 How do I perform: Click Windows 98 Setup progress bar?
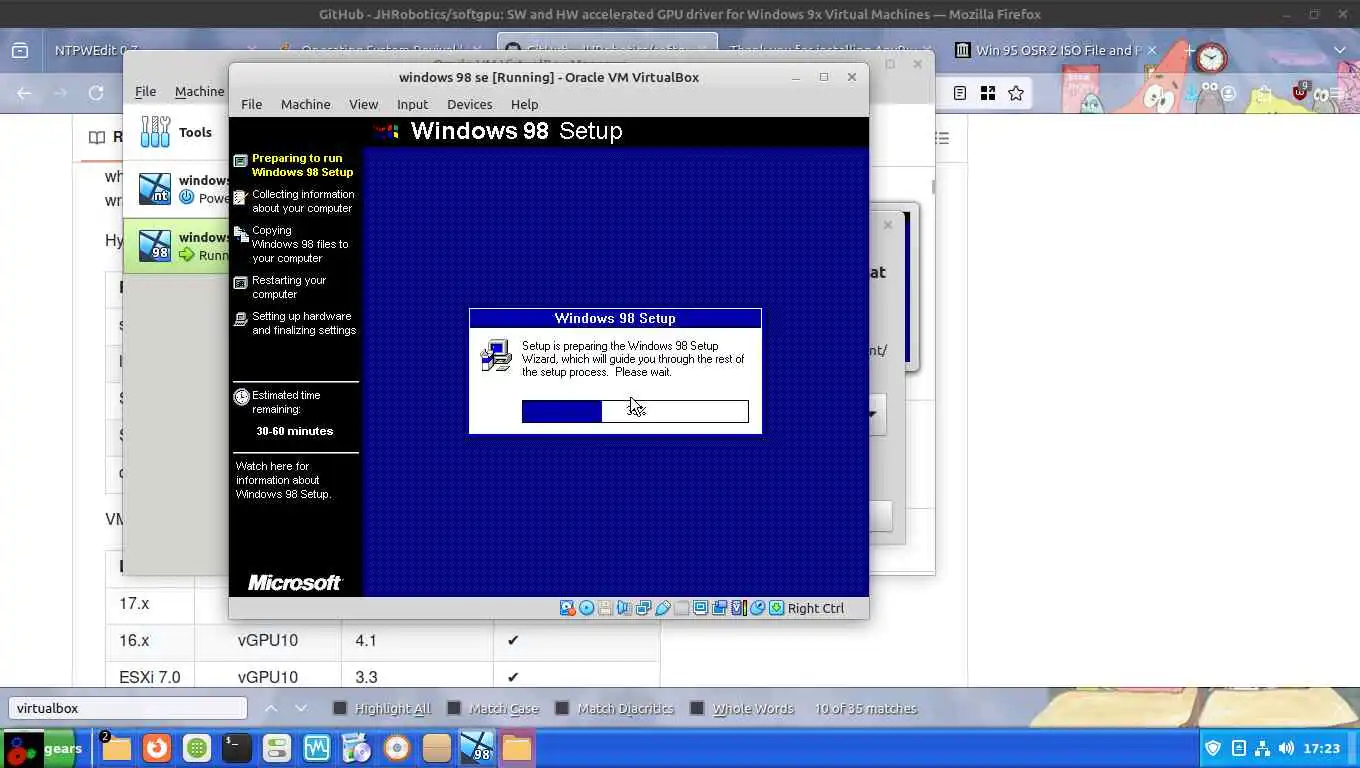[635, 411]
